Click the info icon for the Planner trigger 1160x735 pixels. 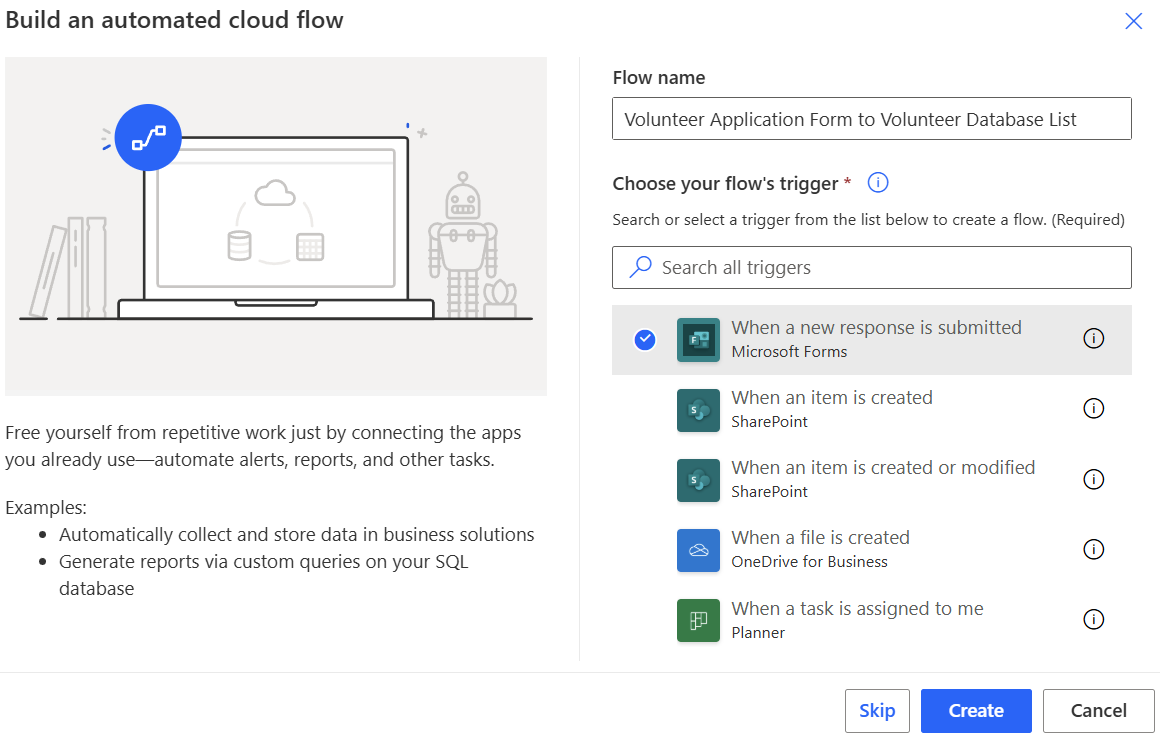pyautogui.click(x=1093, y=620)
